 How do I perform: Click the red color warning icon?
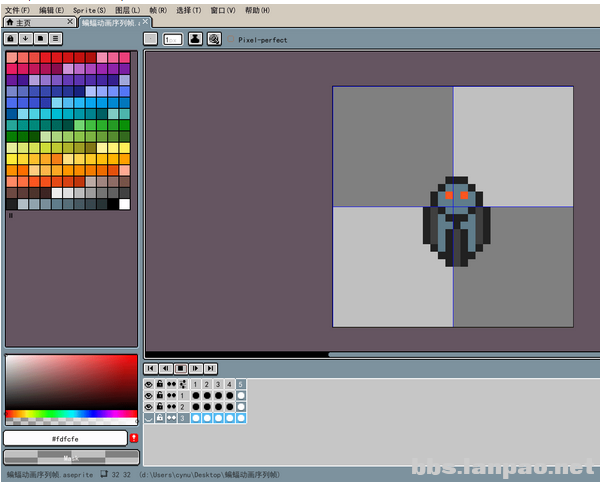point(134,438)
